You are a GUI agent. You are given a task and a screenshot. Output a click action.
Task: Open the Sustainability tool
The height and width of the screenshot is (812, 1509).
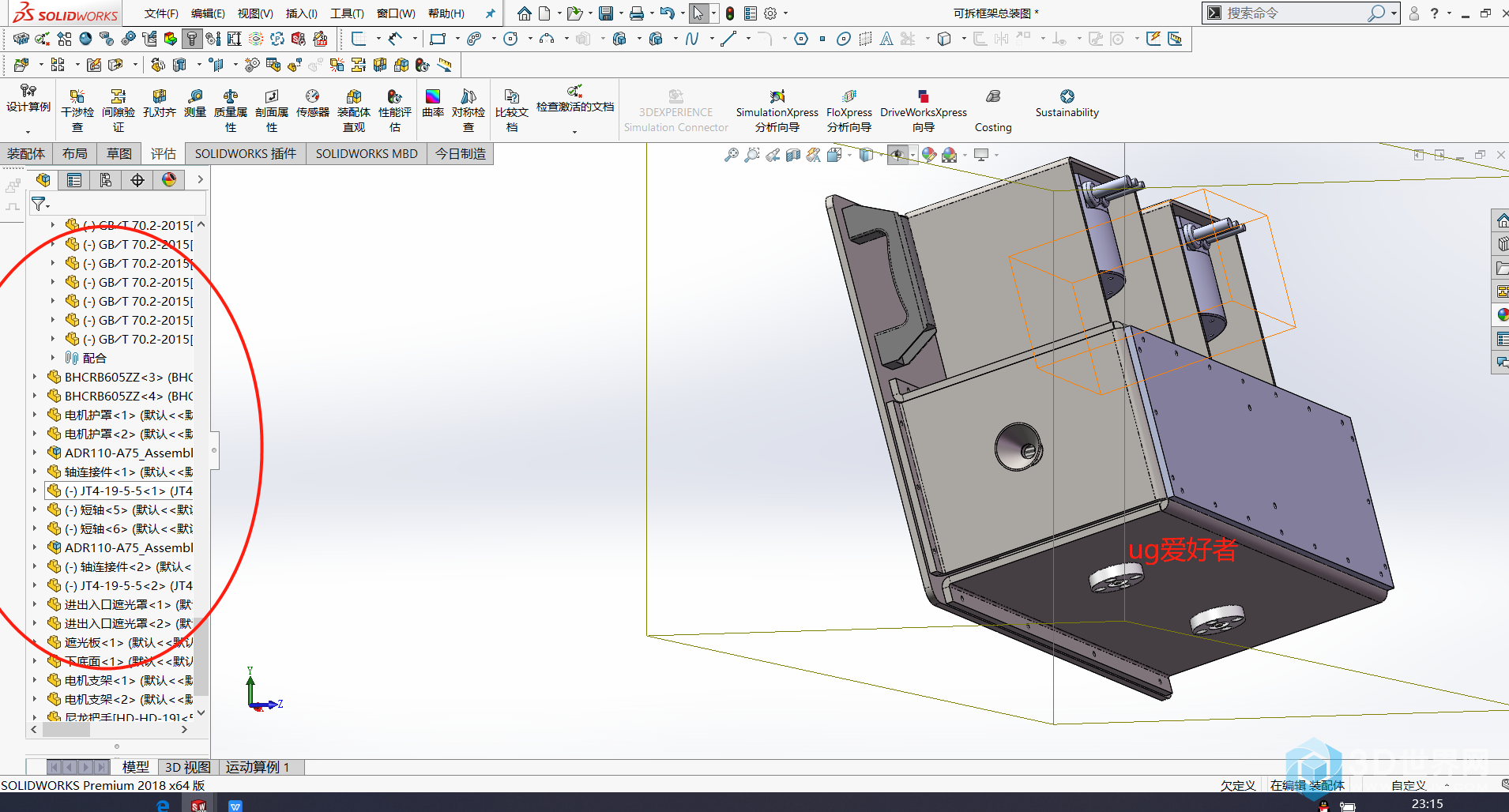[1067, 103]
